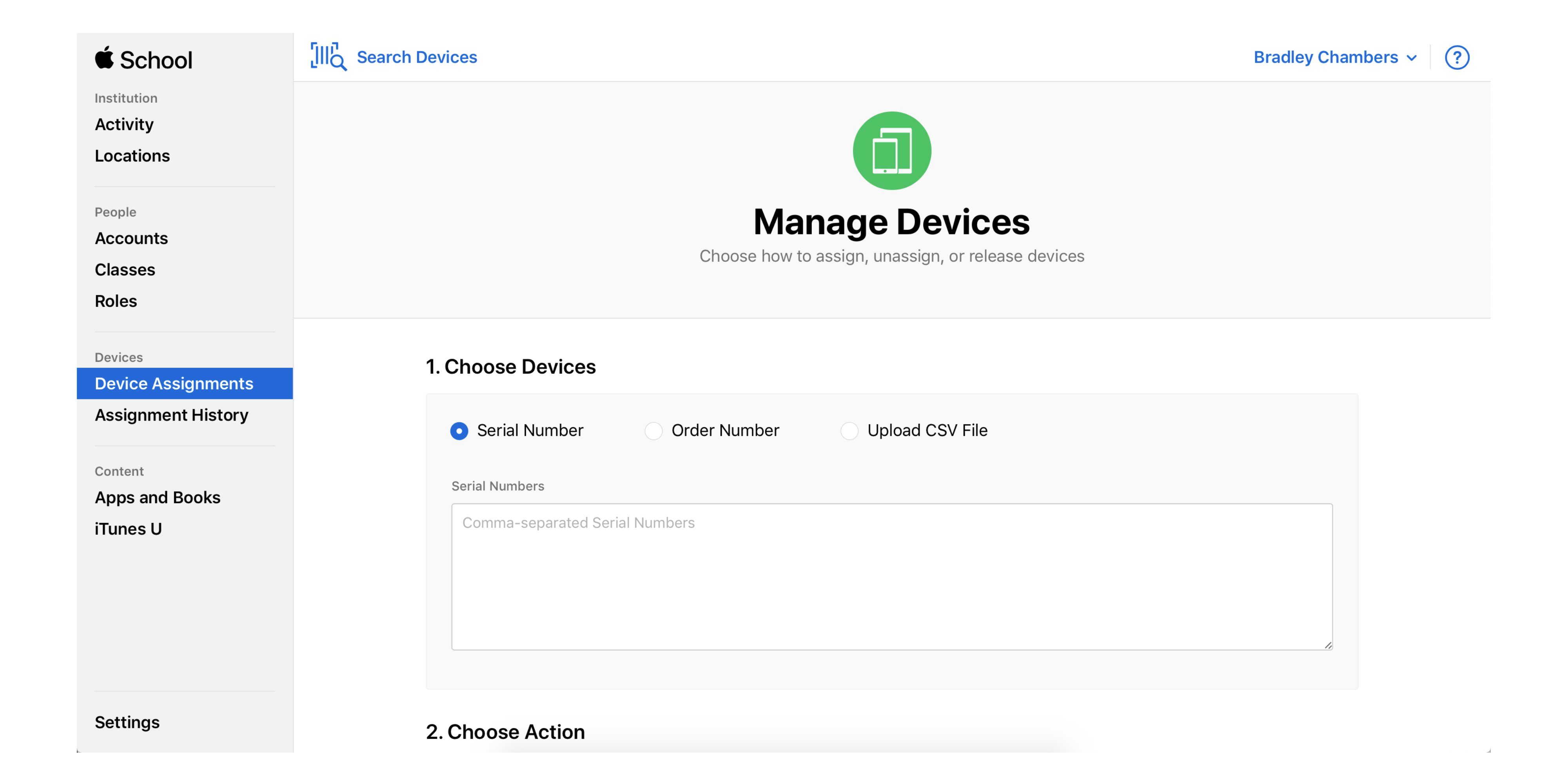Open Classes under People section
The width and height of the screenshot is (1568, 784).
click(x=124, y=269)
